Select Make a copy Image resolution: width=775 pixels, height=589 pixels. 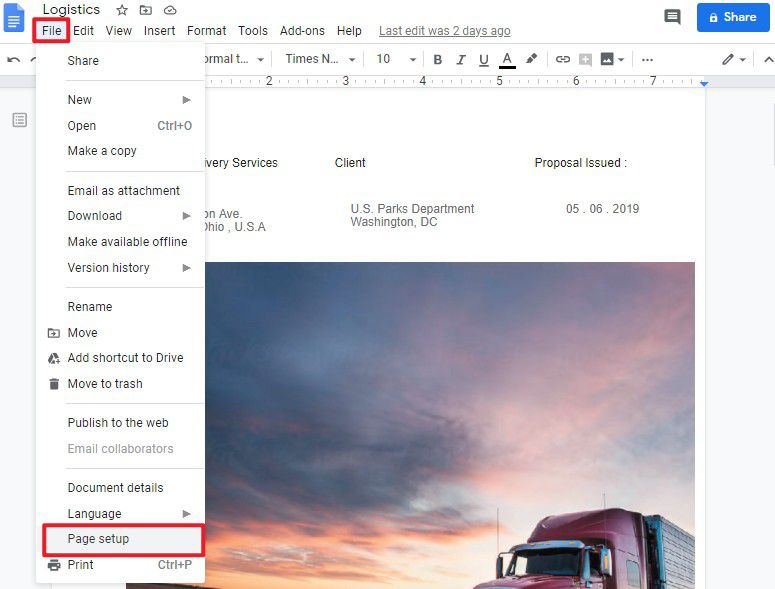tap(120, 151)
